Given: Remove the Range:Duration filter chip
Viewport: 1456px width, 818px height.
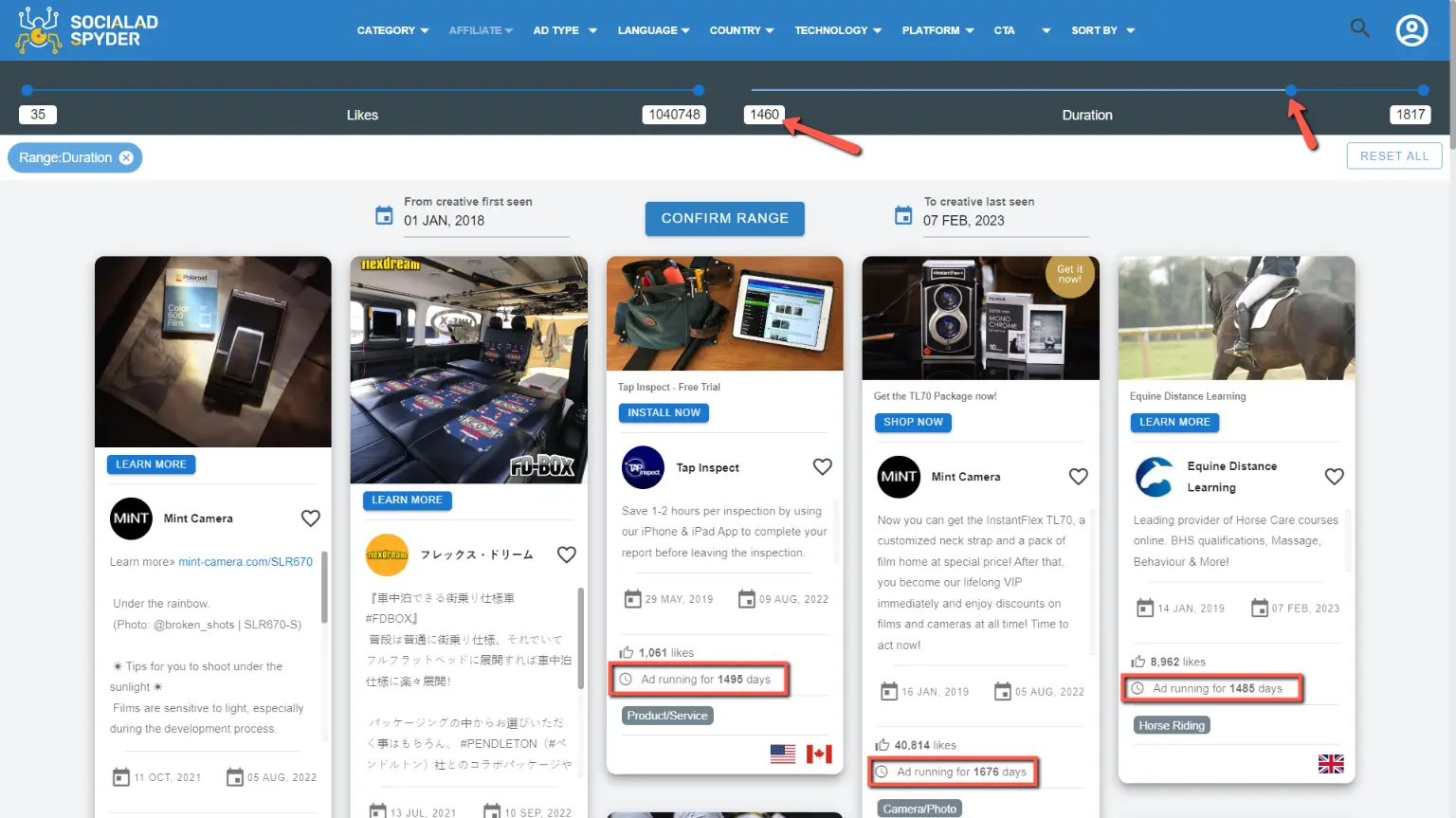Looking at the screenshot, I should pyautogui.click(x=126, y=157).
